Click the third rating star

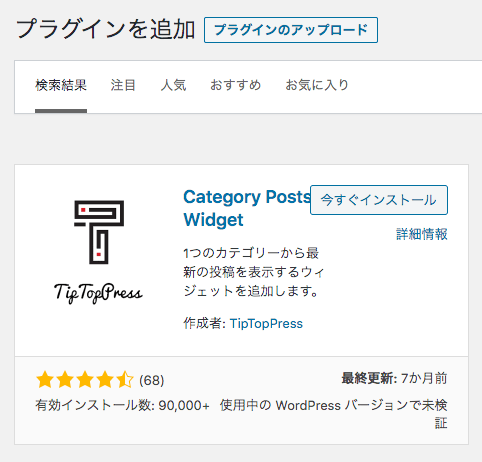(85, 380)
